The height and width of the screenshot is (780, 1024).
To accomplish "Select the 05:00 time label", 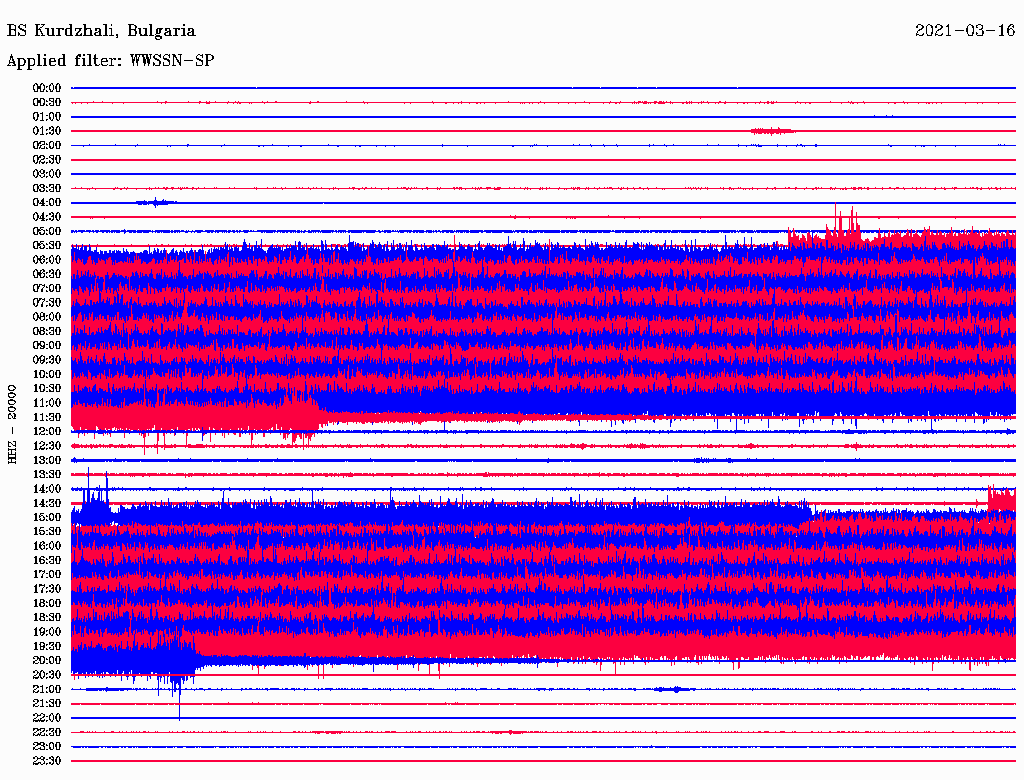I will click(47, 231).
